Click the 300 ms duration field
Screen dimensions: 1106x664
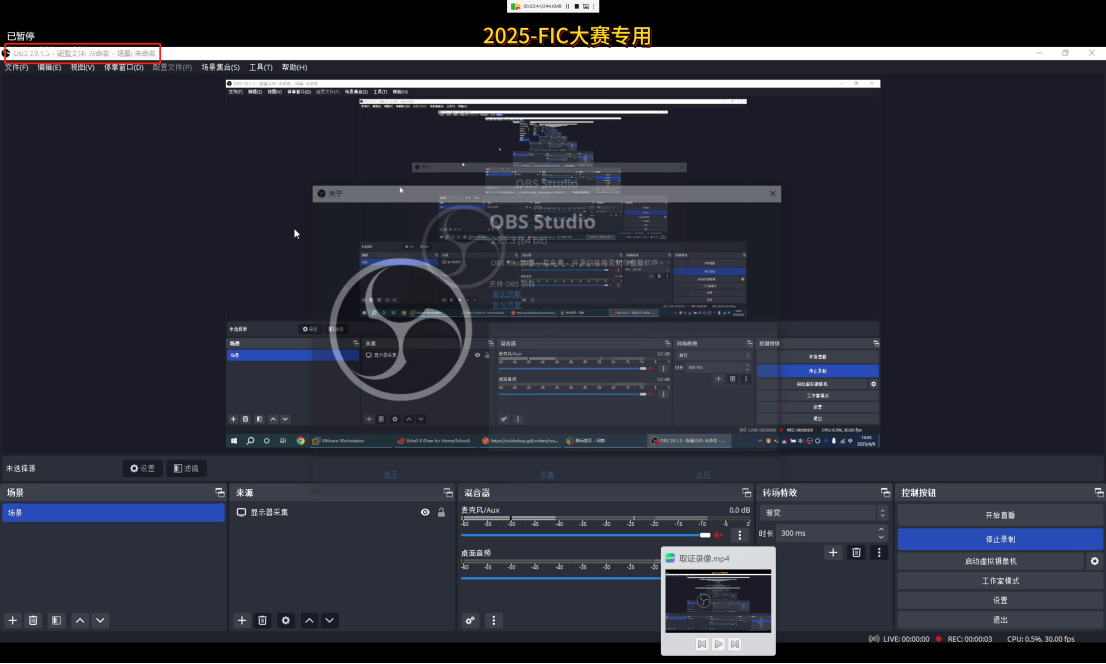tap(825, 533)
